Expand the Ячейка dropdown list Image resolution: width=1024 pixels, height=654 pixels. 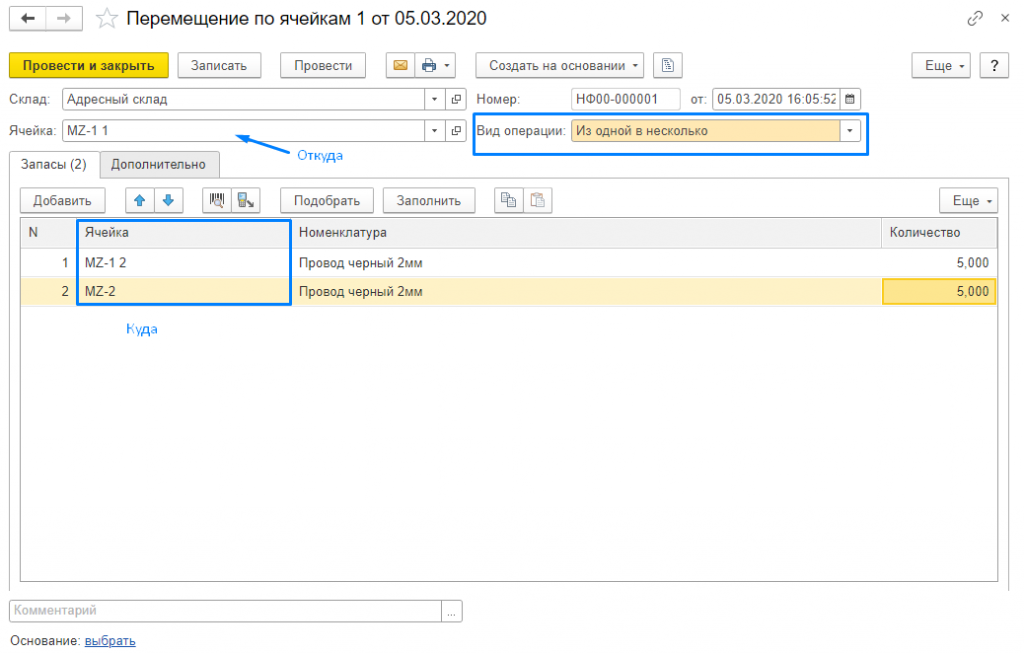[x=434, y=131]
